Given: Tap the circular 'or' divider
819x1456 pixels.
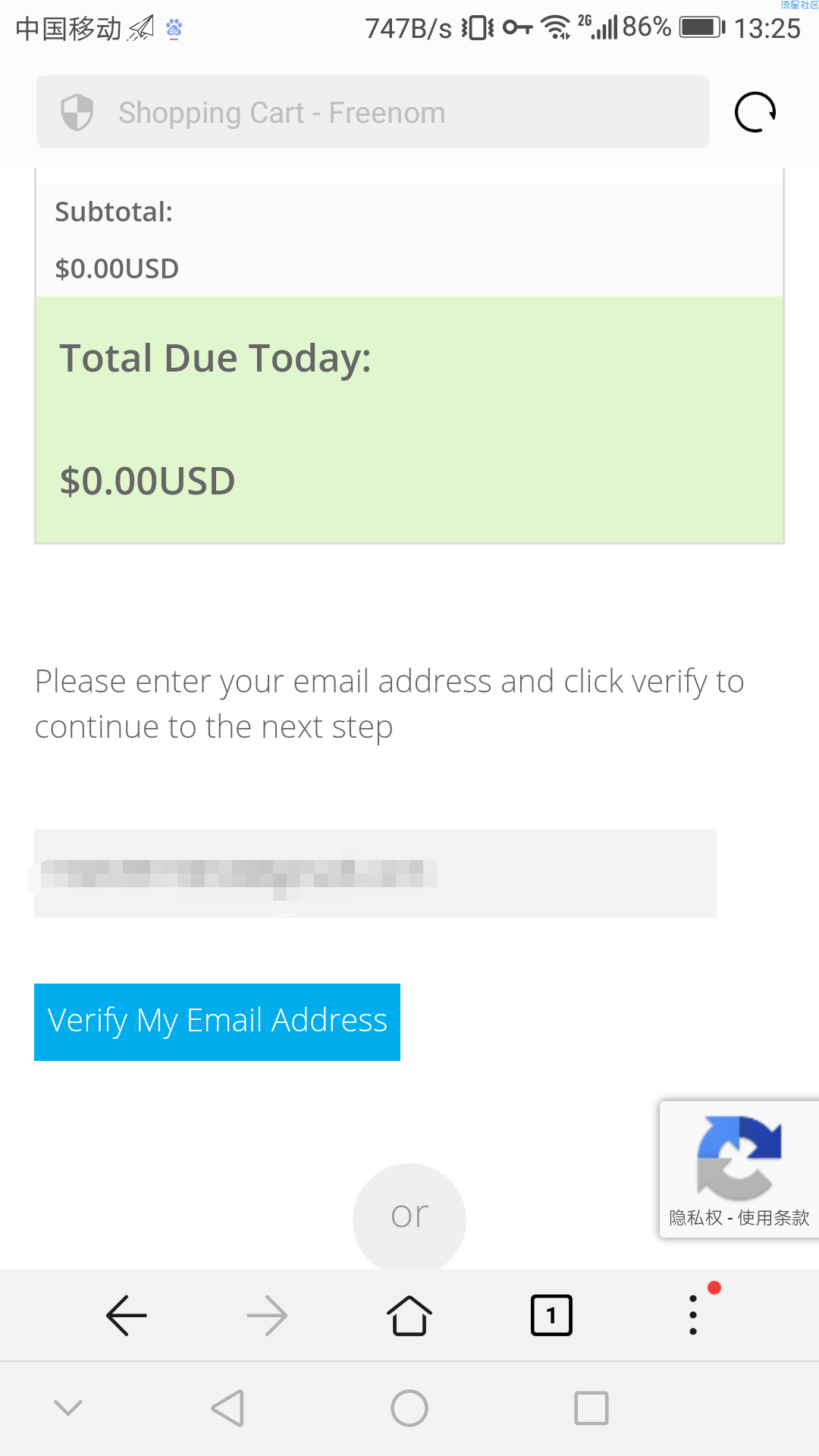Looking at the screenshot, I should (x=409, y=1216).
